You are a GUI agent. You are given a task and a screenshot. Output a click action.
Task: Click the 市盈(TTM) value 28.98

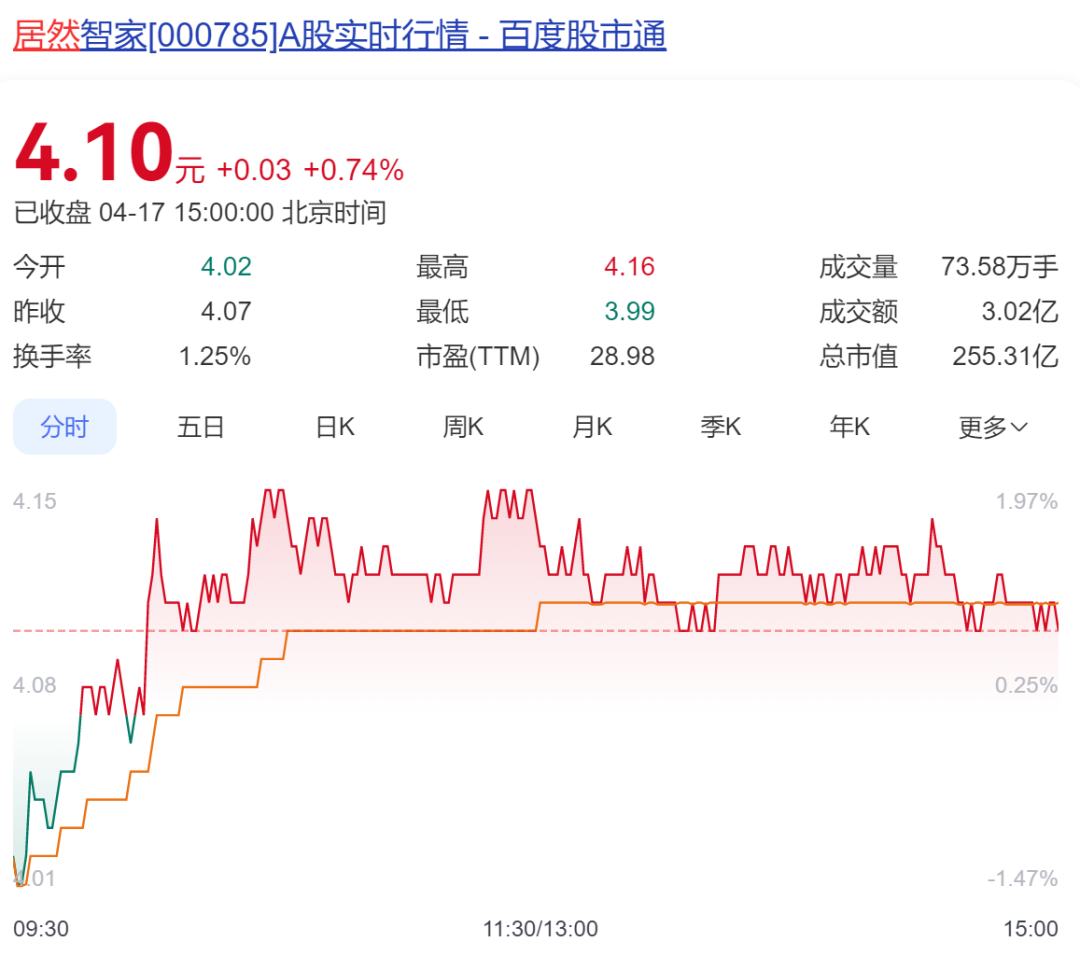623,357
